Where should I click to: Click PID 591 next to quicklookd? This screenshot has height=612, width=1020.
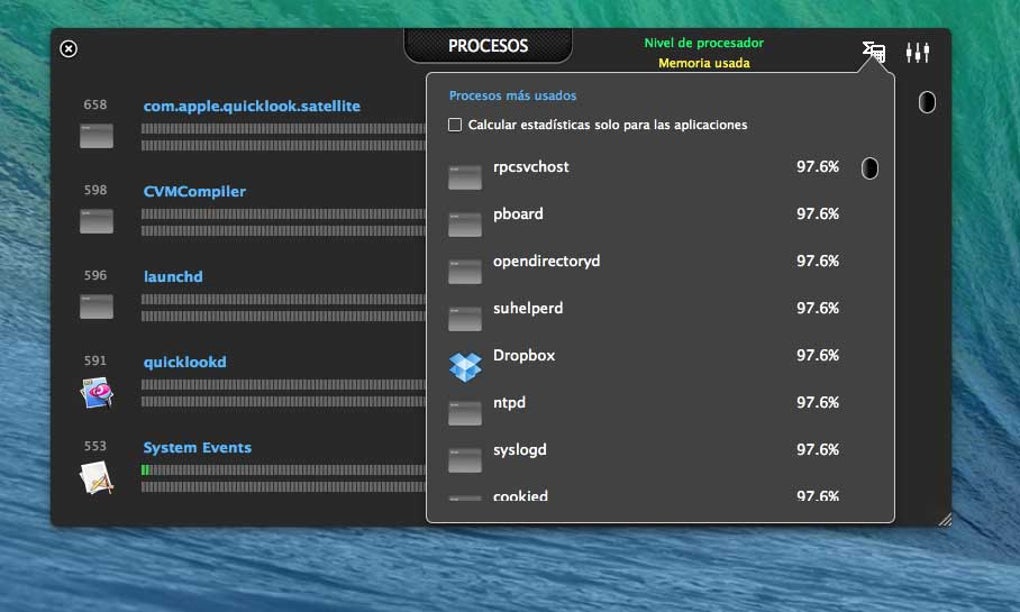click(x=95, y=360)
